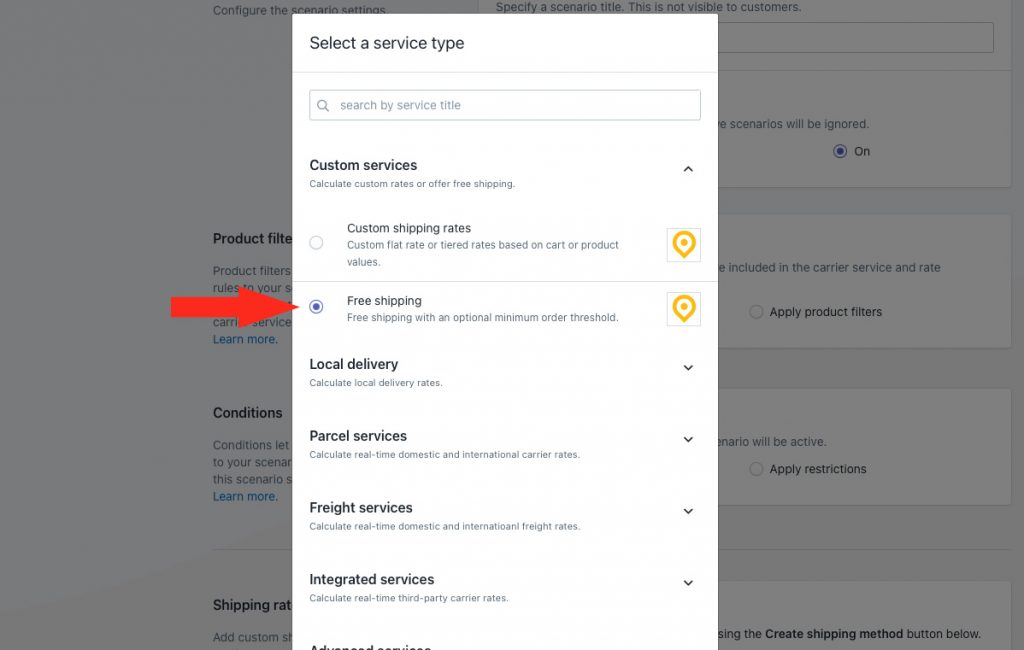Toggle the On radio button
Image resolution: width=1024 pixels, height=650 pixels.
(x=840, y=152)
